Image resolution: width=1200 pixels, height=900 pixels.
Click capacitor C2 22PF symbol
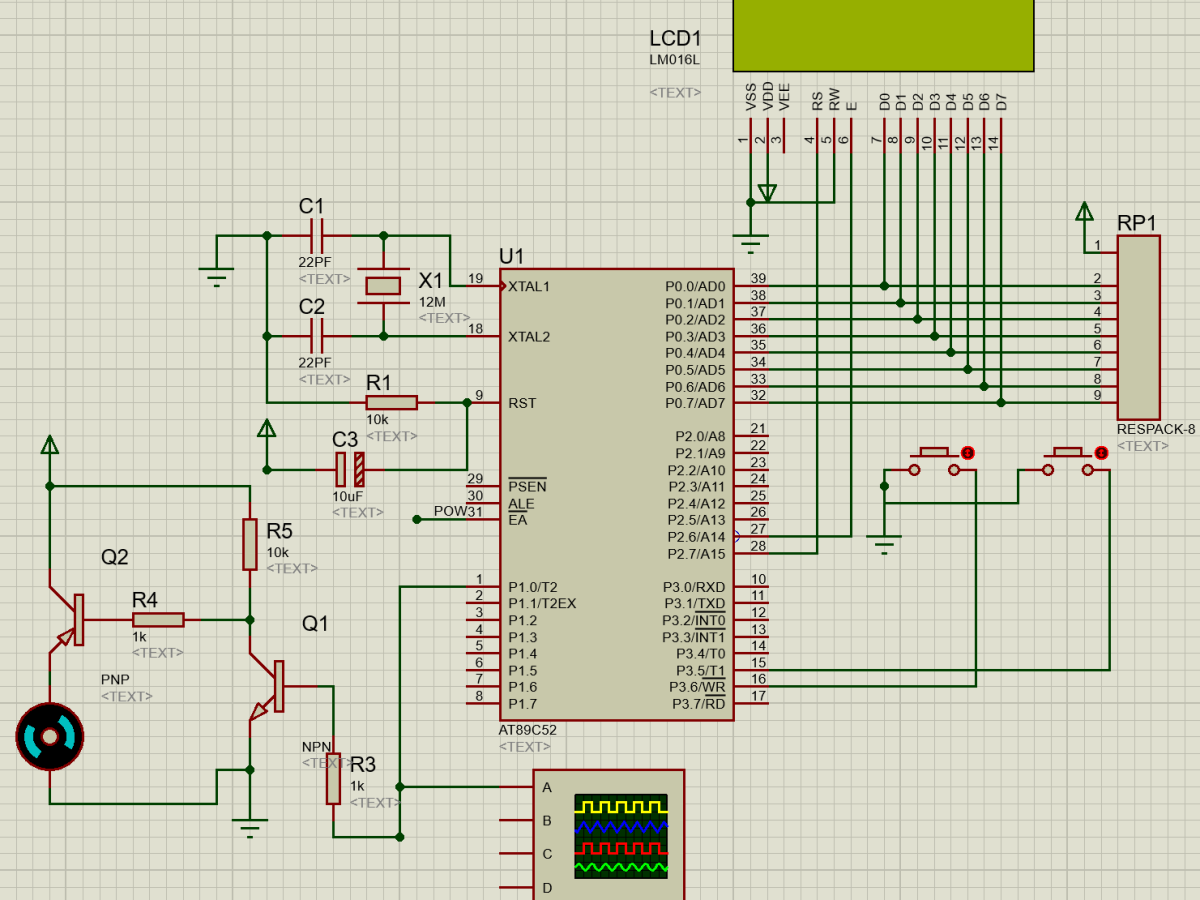point(318,336)
